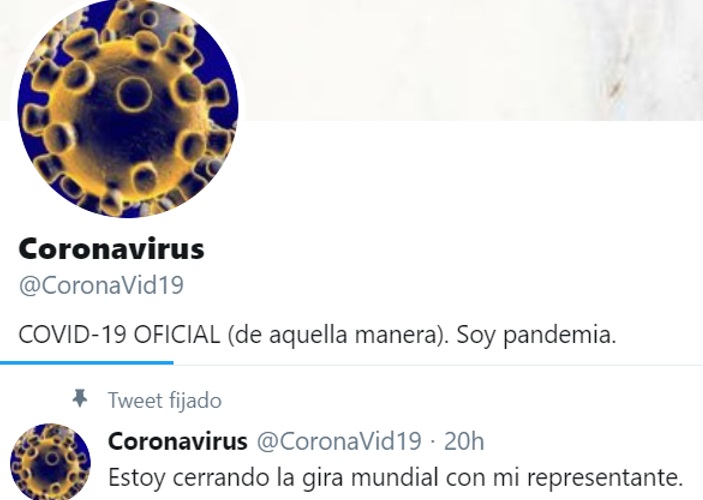Select the blue underlined active profile tab
This screenshot has height=500, width=703.
point(87,362)
